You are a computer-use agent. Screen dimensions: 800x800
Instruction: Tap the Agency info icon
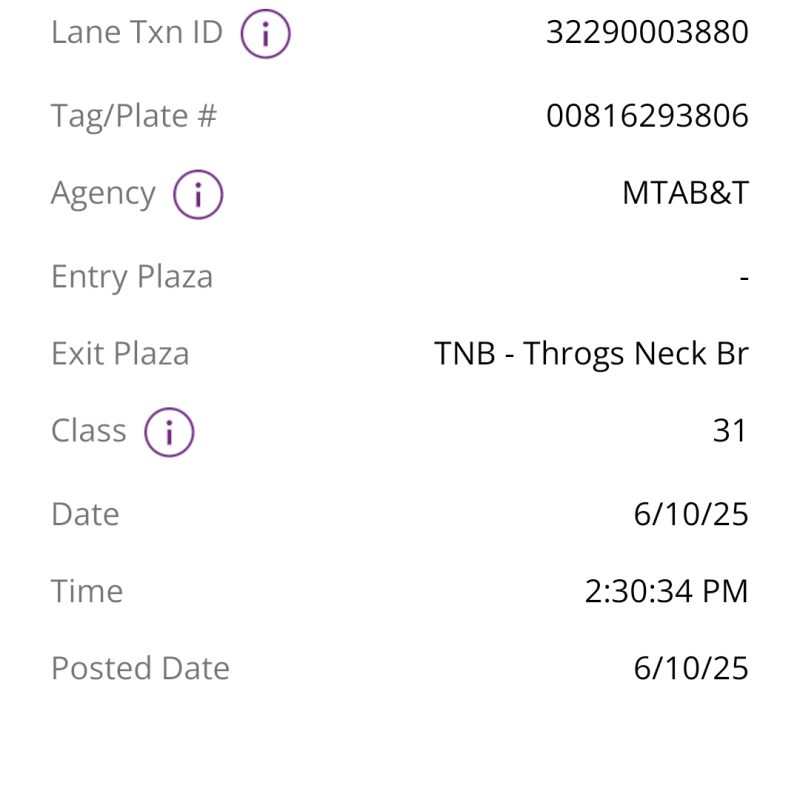coord(198,194)
